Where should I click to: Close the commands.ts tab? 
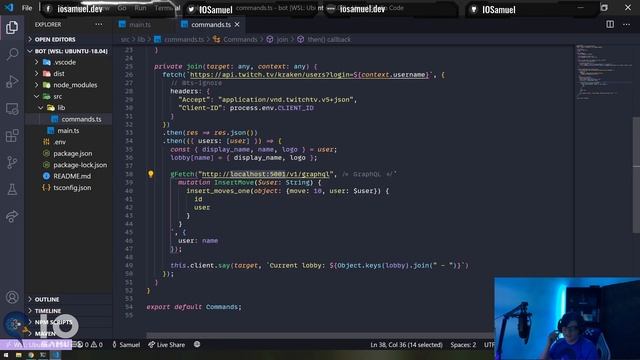tap(237, 24)
